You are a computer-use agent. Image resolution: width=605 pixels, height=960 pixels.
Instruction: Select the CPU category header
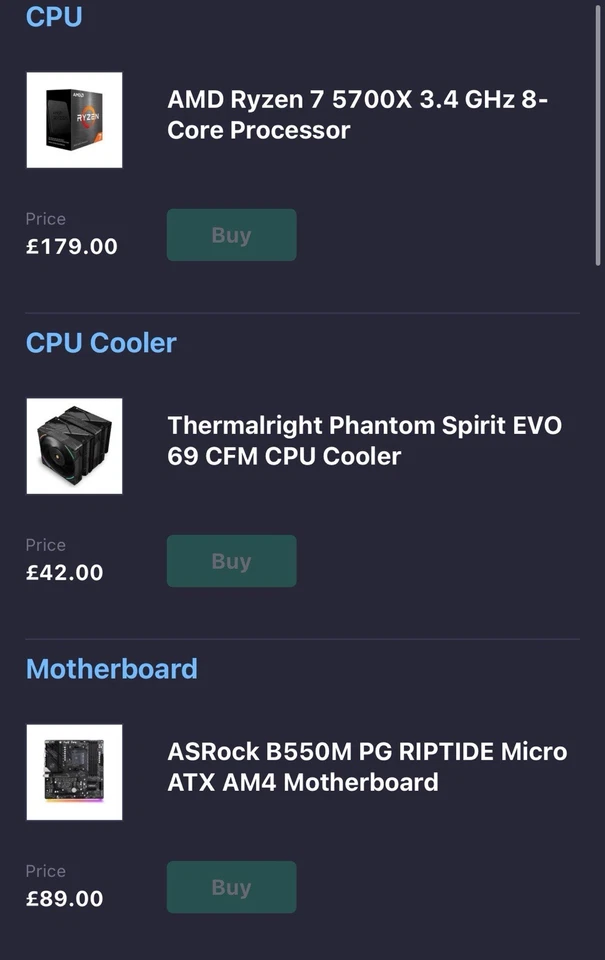click(x=53, y=17)
